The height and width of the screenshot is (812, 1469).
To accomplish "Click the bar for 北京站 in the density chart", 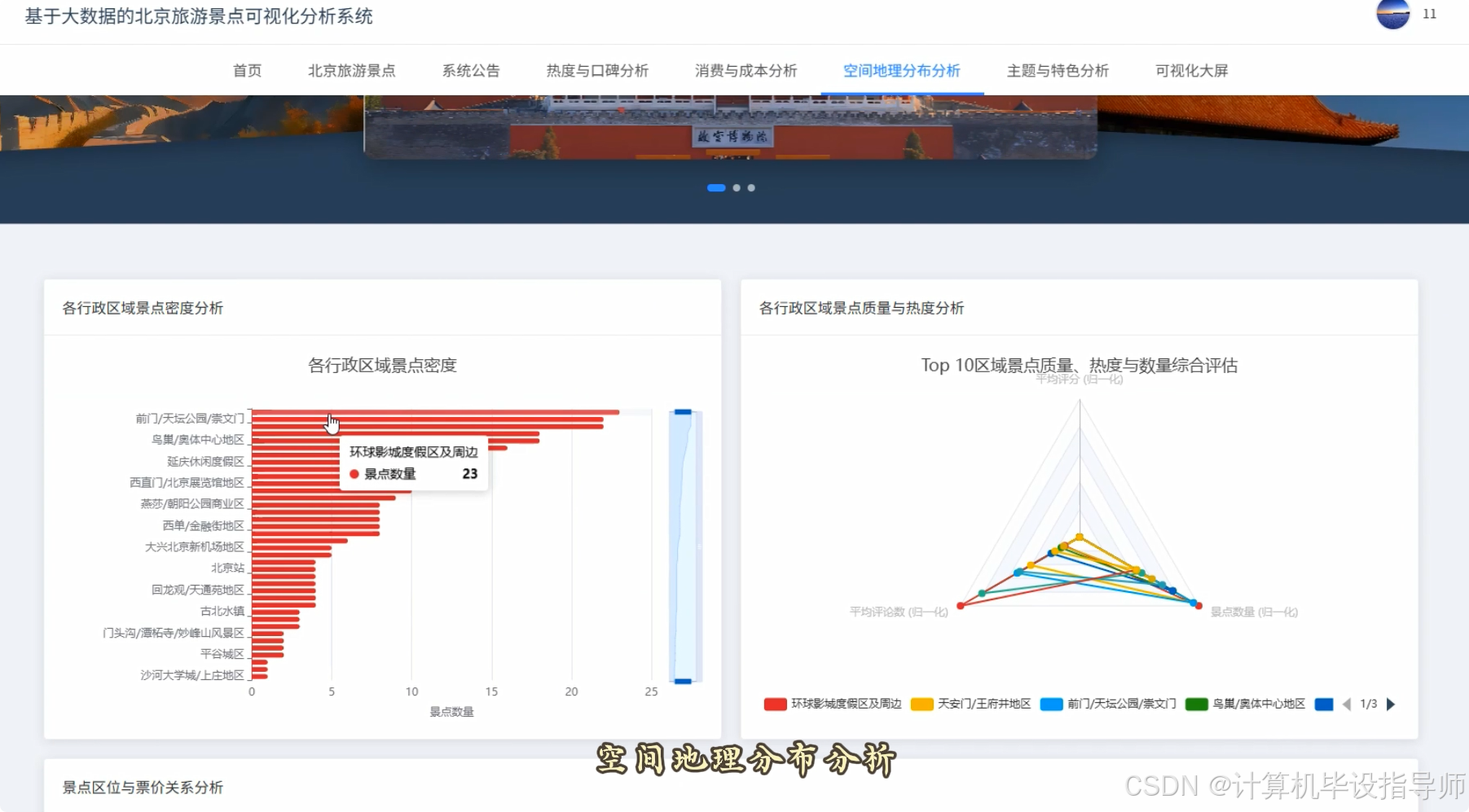I will [285, 568].
